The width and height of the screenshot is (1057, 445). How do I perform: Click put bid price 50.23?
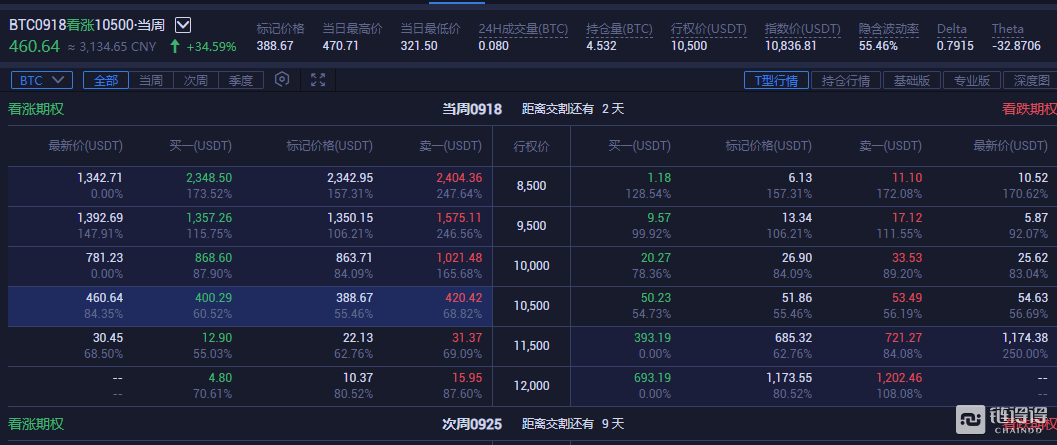click(657, 298)
